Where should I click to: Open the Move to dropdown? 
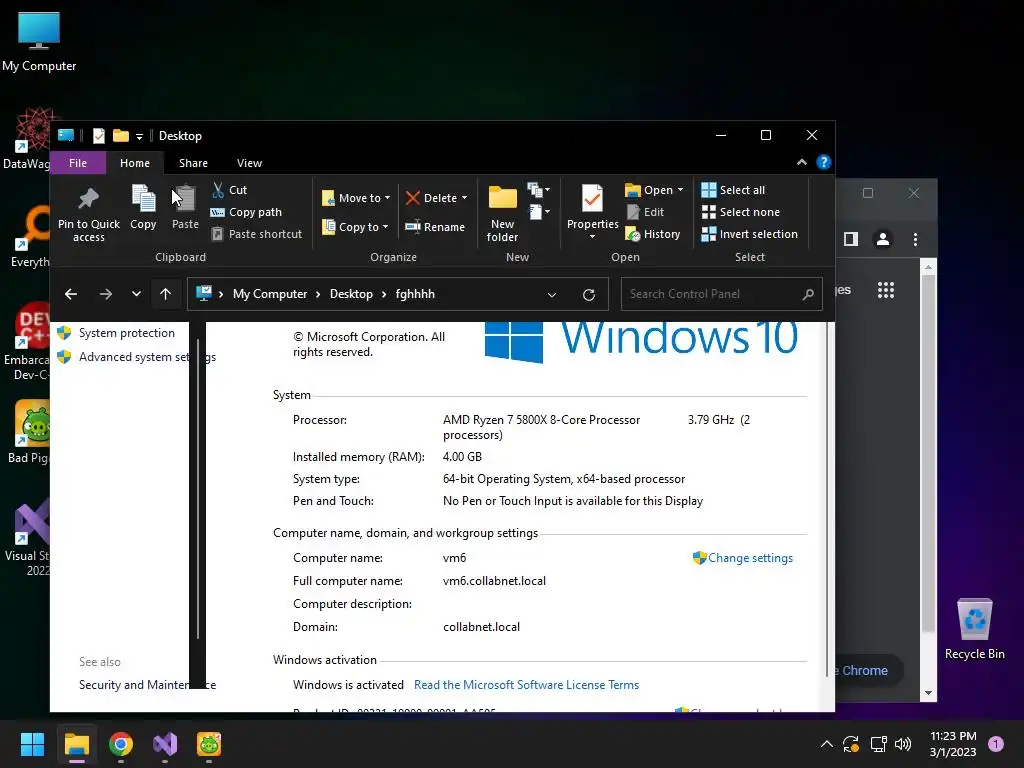[356, 198]
